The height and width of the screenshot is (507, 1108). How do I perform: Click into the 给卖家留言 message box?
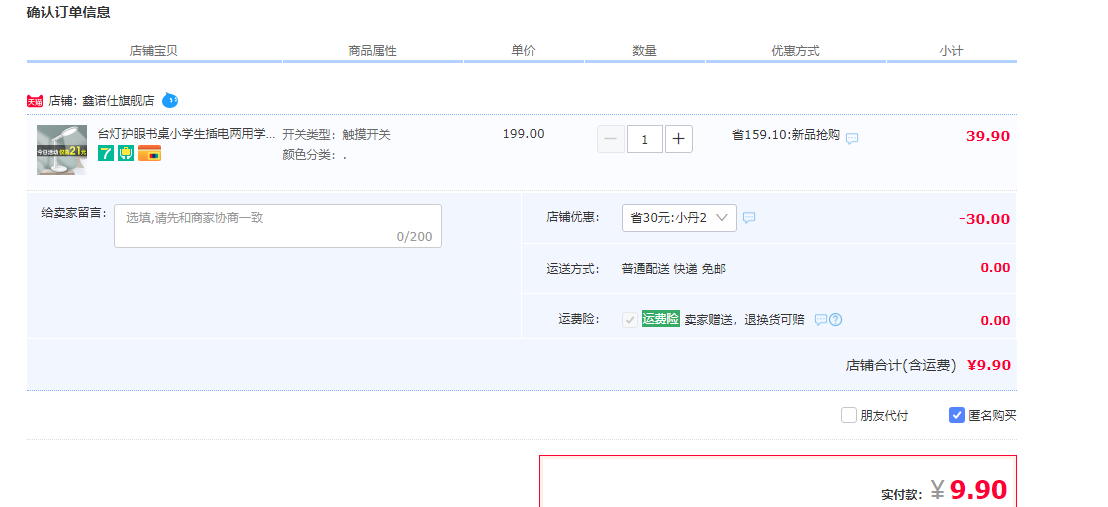coord(278,226)
